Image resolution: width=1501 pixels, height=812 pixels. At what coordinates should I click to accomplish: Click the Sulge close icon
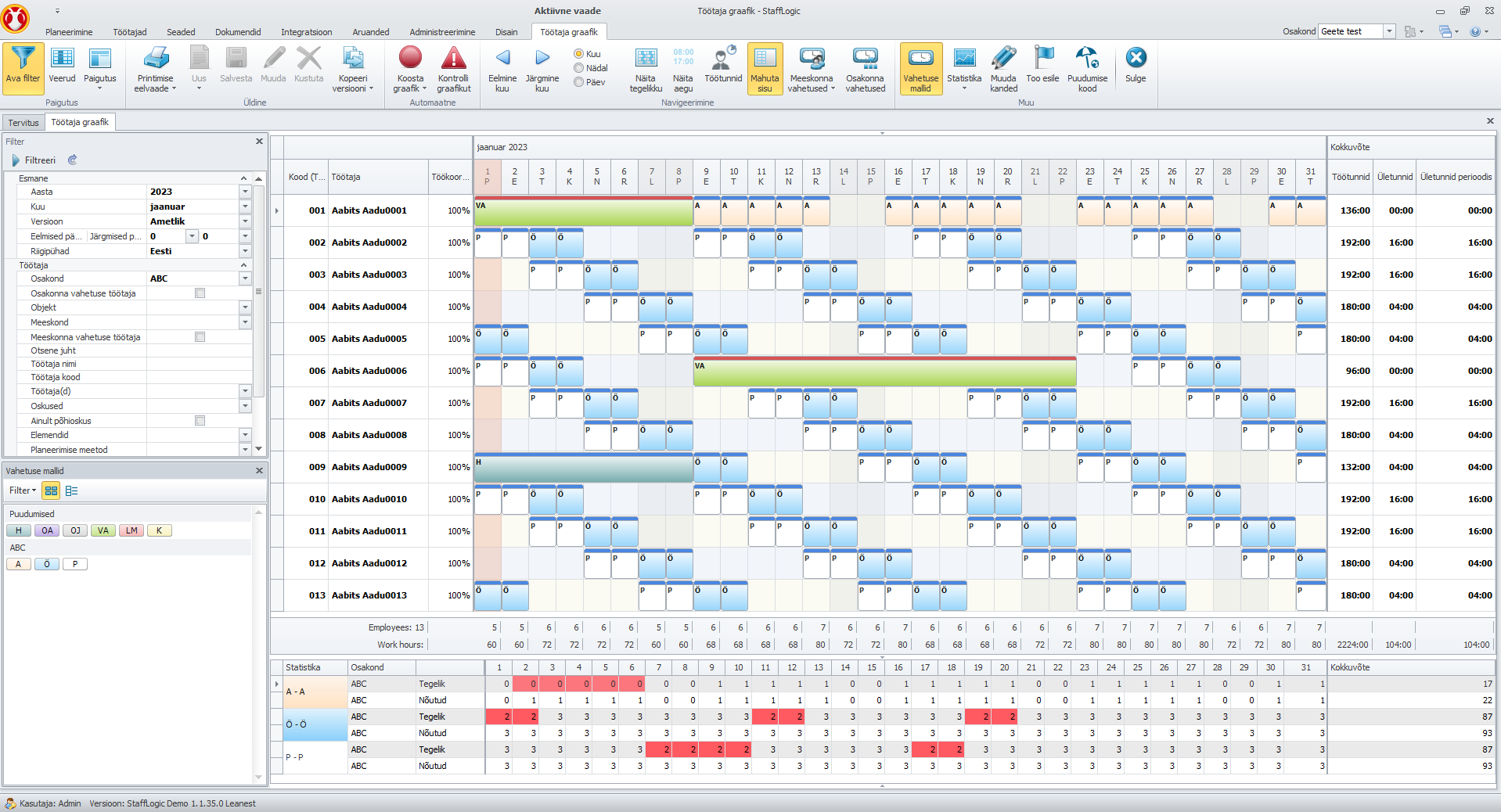coord(1136,57)
